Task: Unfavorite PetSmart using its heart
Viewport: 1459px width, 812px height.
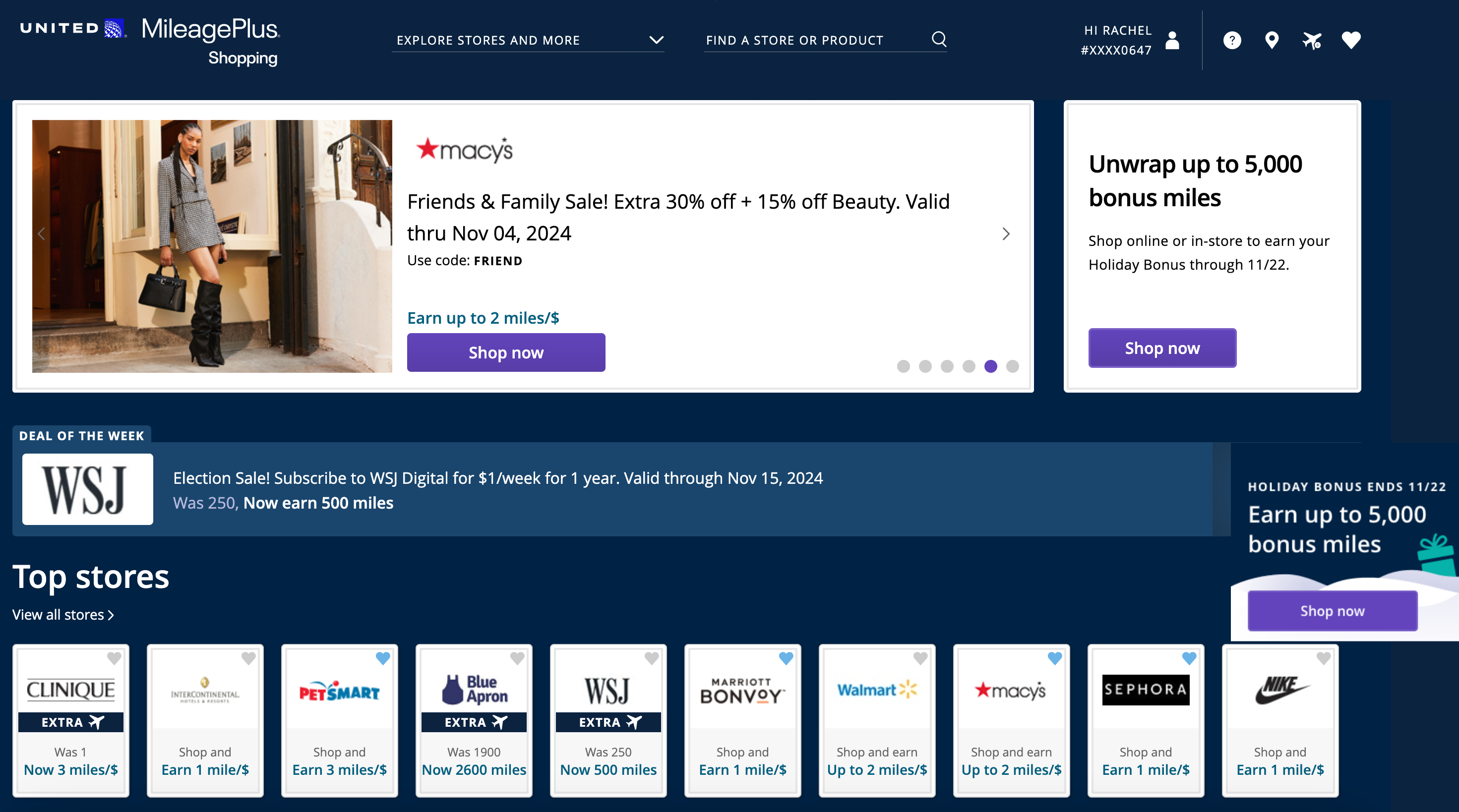Action: tap(383, 658)
